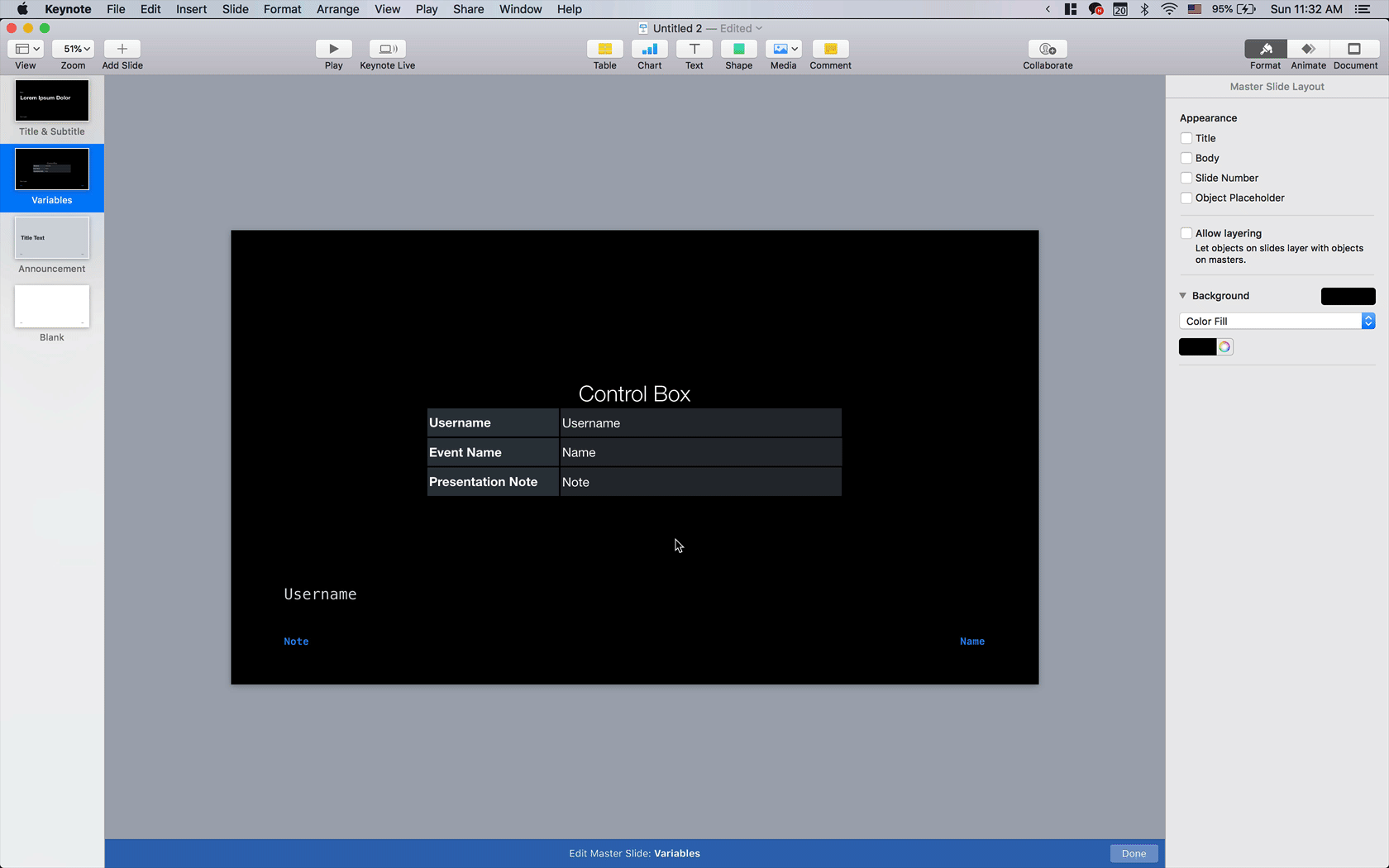Image resolution: width=1389 pixels, height=868 pixels.
Task: Open the View toolbar menu
Action: (x=26, y=49)
